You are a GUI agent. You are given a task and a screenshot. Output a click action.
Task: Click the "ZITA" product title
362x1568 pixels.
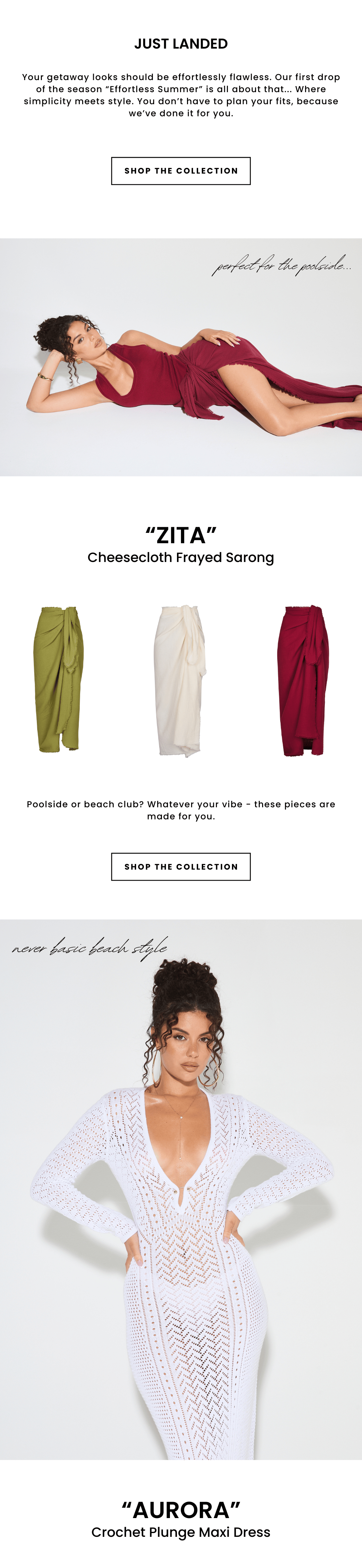click(181, 536)
